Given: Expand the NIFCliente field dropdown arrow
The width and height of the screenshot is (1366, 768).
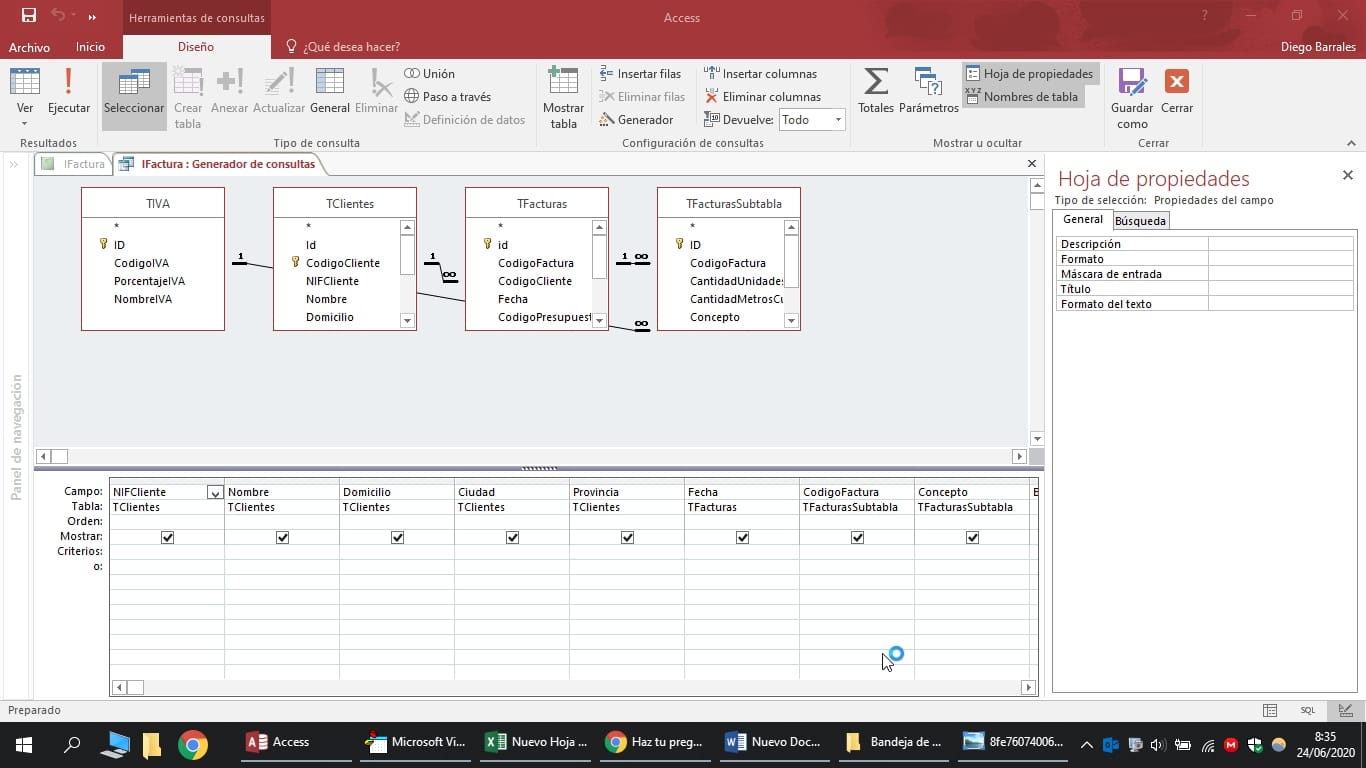Looking at the screenshot, I should tap(214, 492).
